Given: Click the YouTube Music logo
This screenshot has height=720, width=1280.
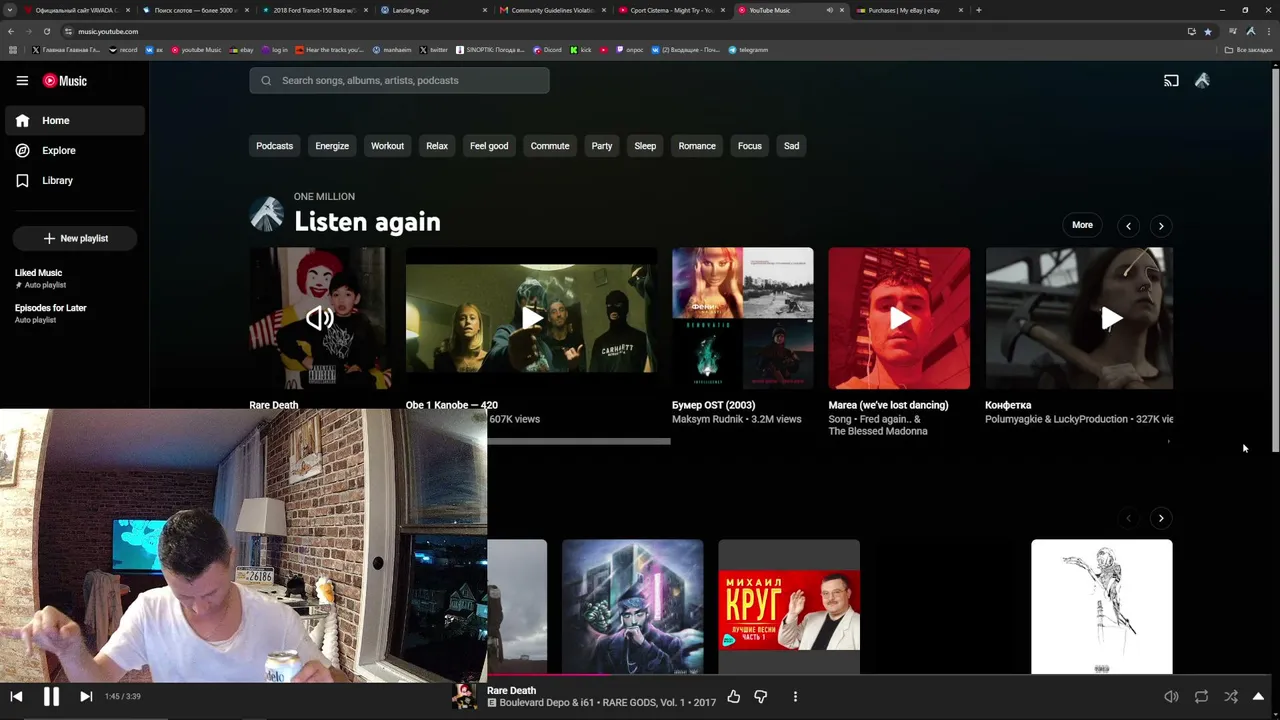Looking at the screenshot, I should pos(65,81).
